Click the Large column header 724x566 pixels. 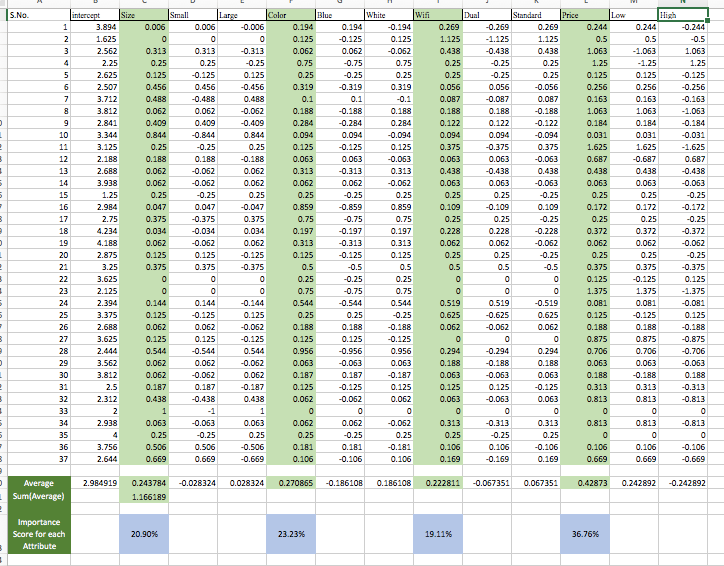point(241,15)
